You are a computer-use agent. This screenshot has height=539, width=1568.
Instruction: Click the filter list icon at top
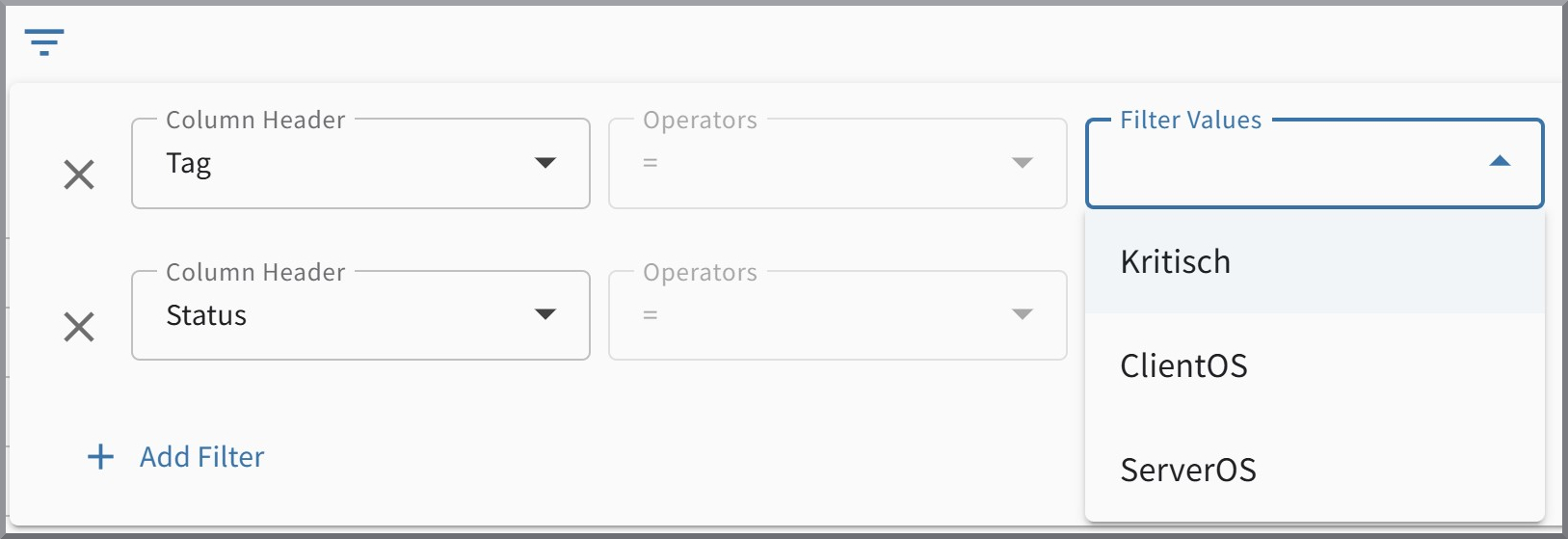click(44, 41)
